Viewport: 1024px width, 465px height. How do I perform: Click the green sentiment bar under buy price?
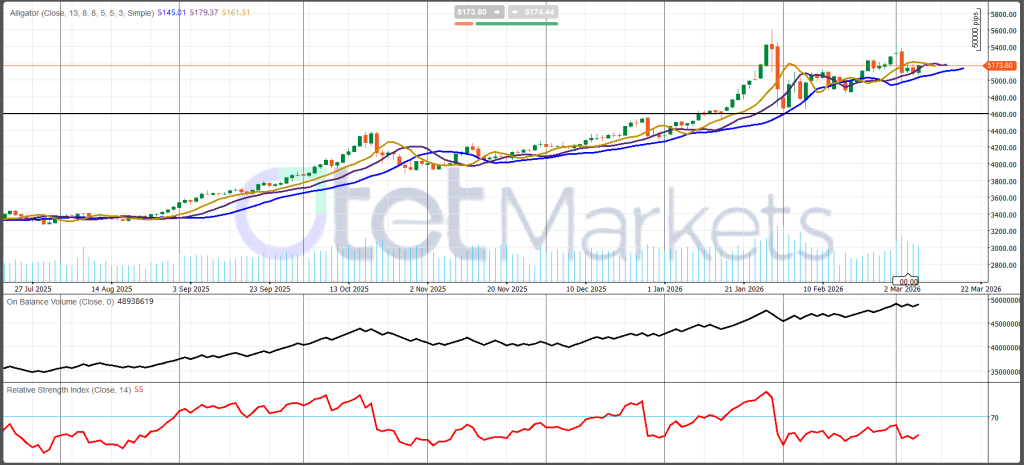[x=517, y=22]
